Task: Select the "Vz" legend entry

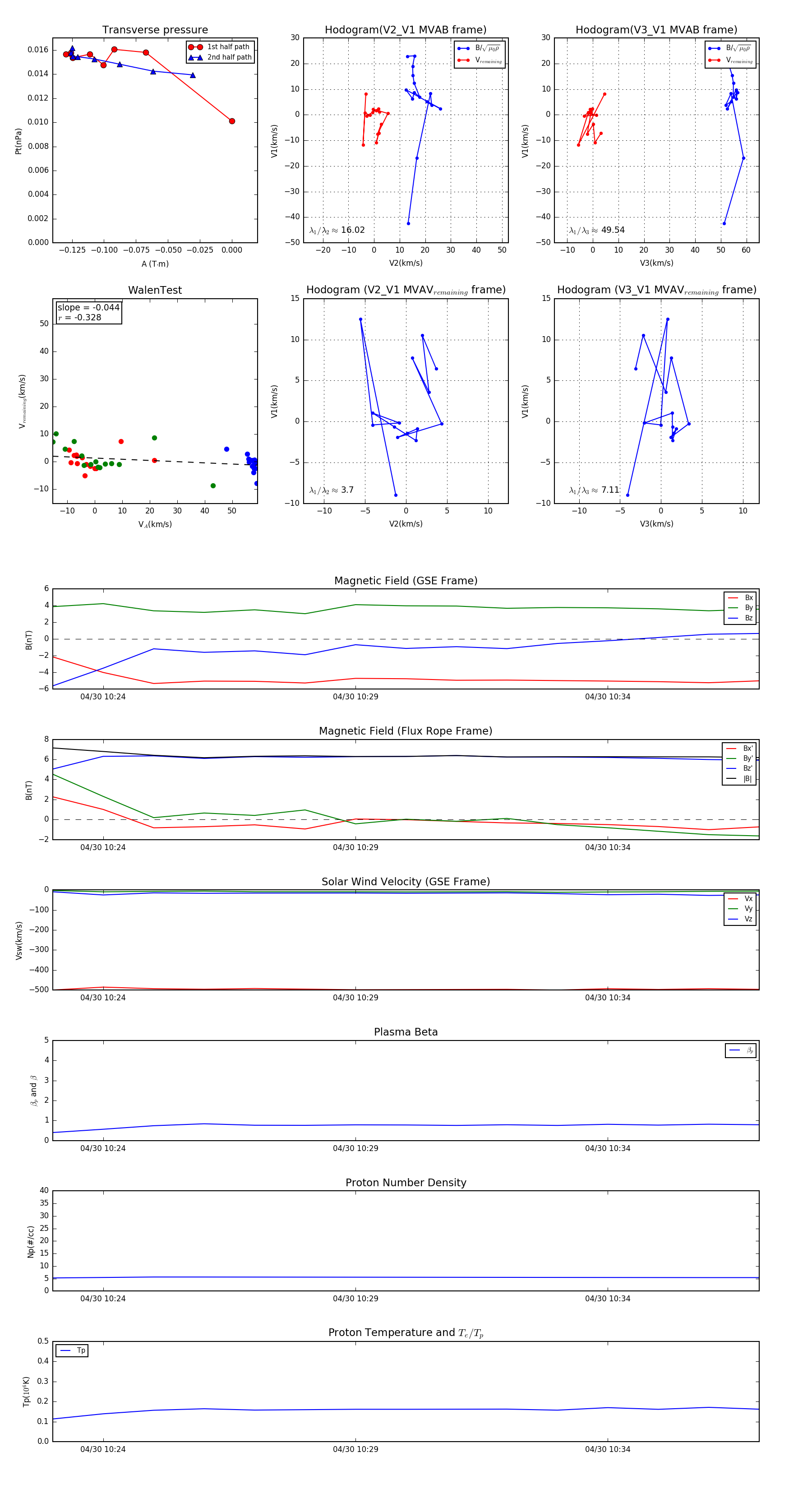Action: click(740, 919)
